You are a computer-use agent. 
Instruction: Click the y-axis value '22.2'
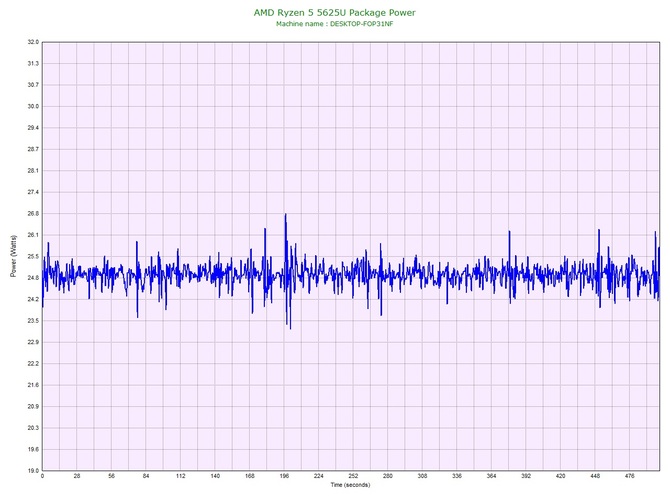(x=33, y=364)
